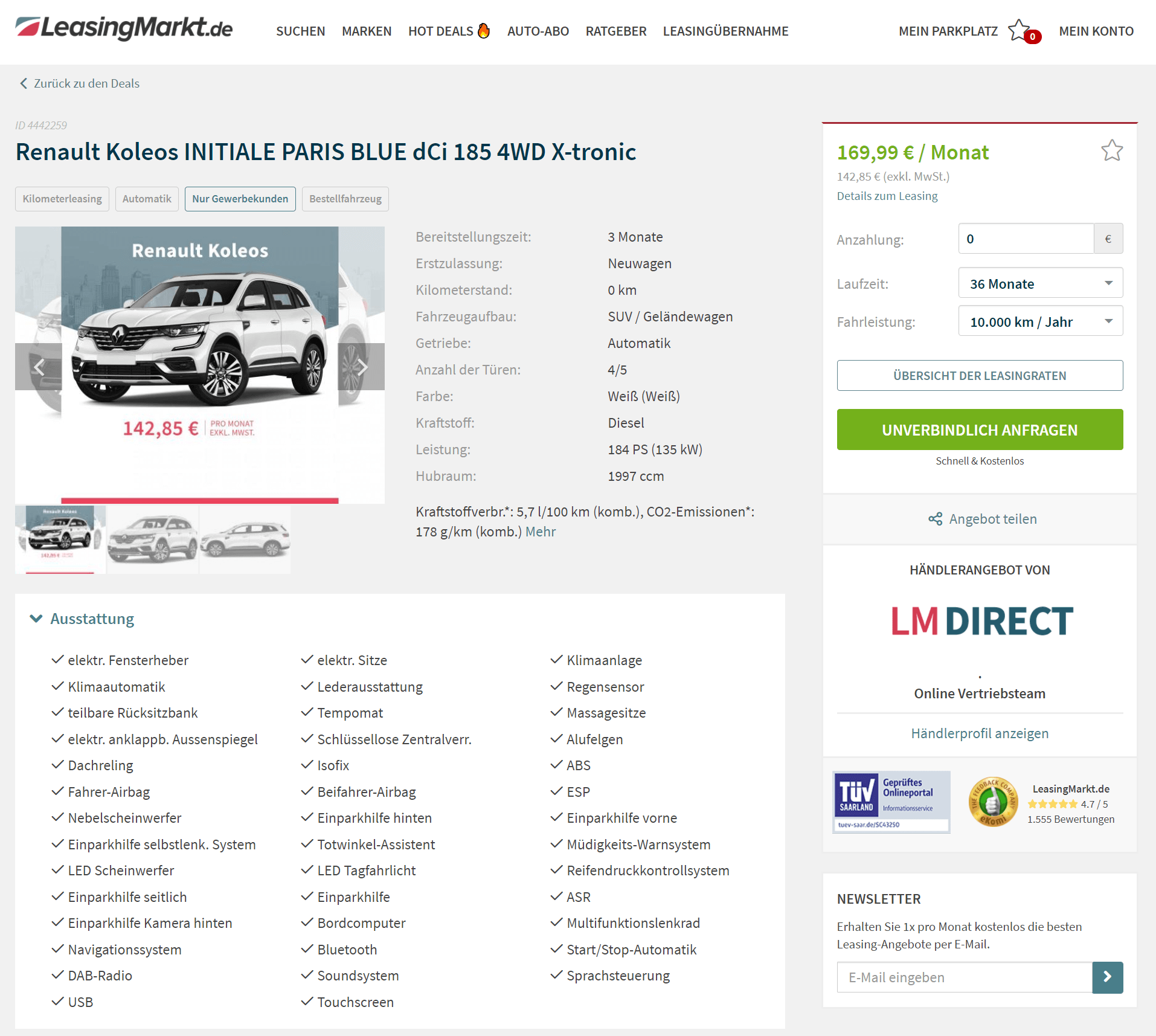
Task: Collapse the Ausstattung section
Action: click(82, 619)
